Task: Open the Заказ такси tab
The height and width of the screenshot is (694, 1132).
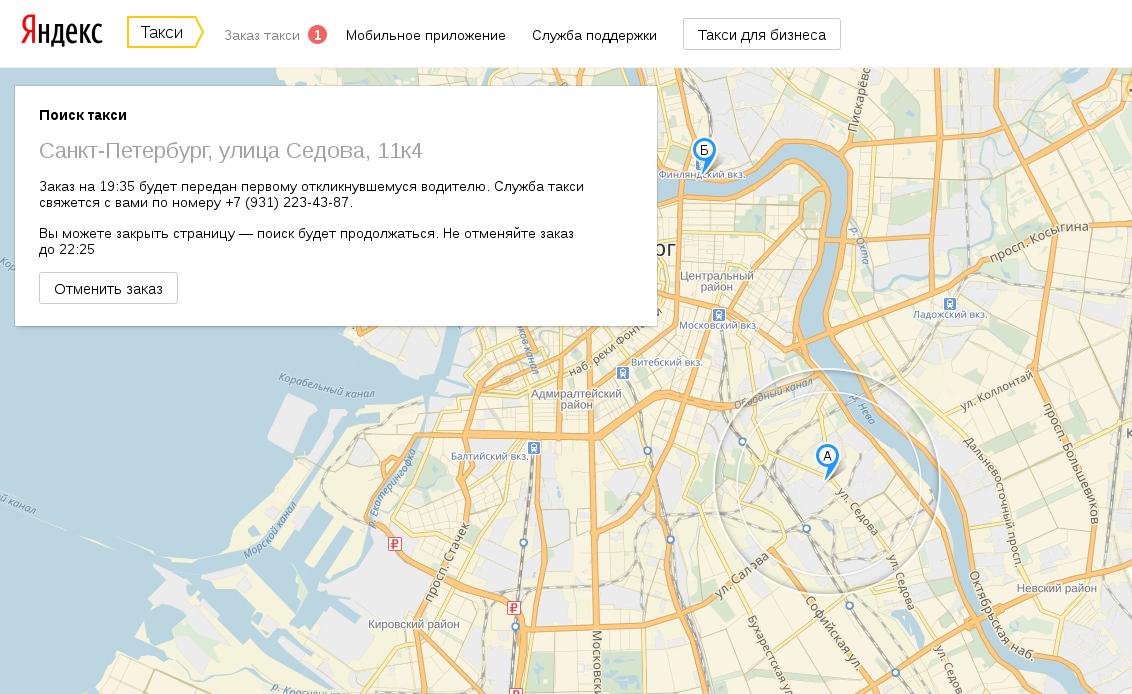Action: click(261, 35)
